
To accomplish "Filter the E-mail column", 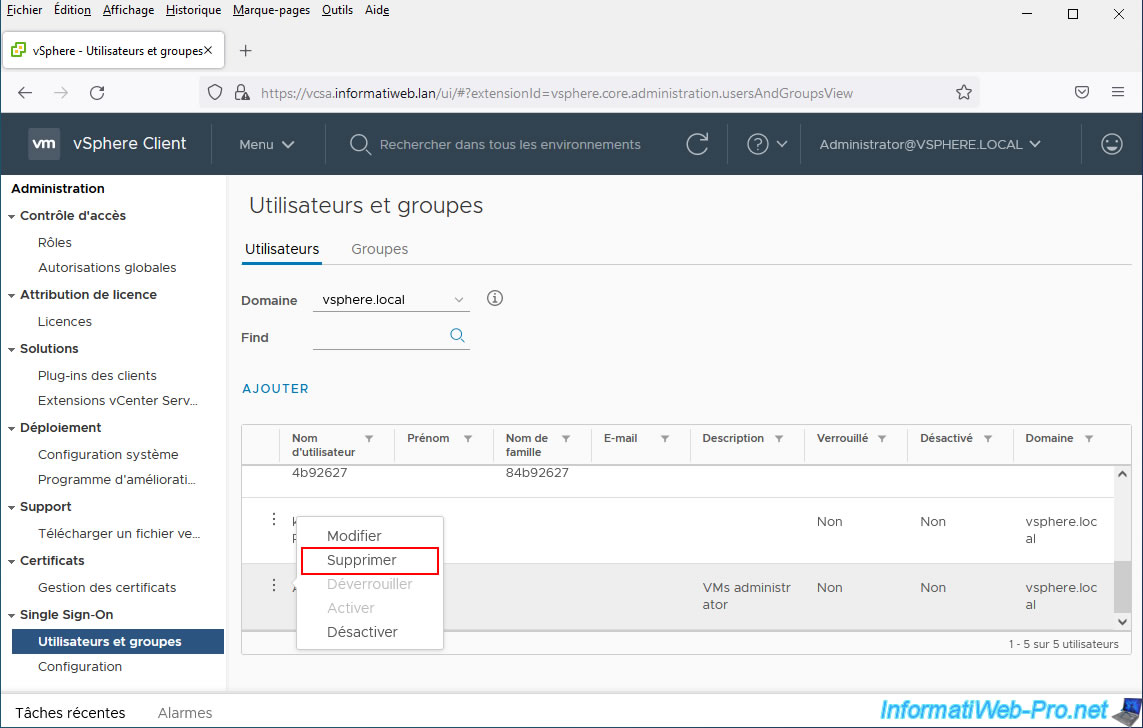I will pyautogui.click(x=665, y=439).
